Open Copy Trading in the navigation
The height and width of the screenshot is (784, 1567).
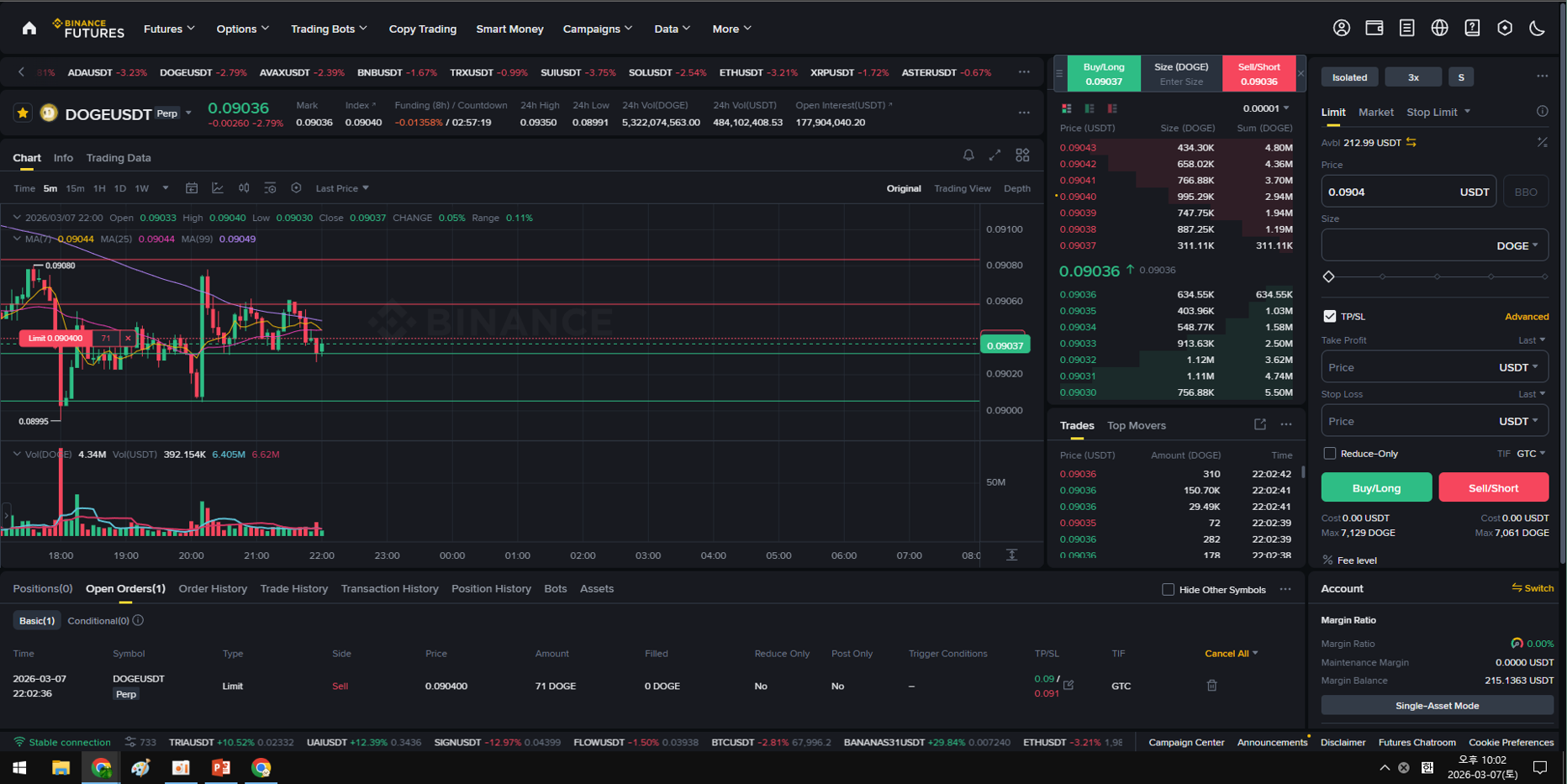[422, 29]
